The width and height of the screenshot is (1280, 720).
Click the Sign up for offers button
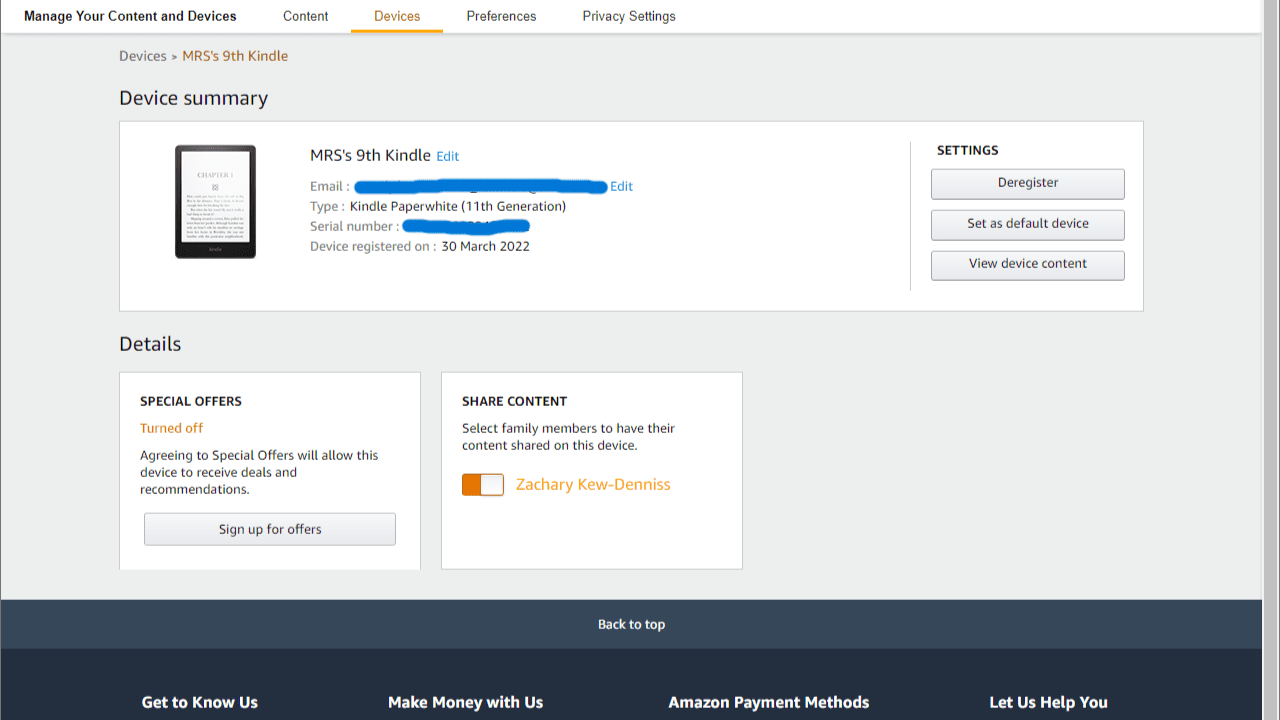pos(270,530)
